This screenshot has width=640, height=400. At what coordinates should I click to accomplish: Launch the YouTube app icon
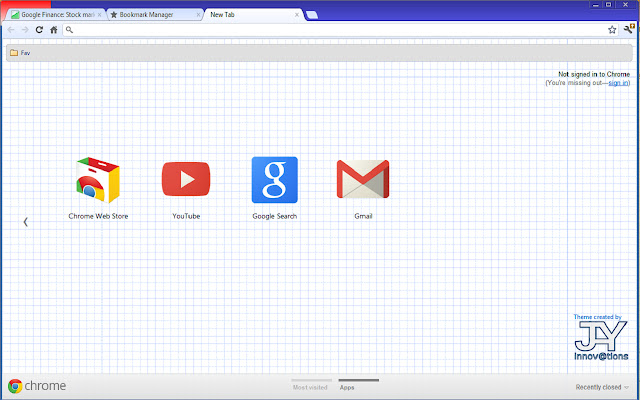pyautogui.click(x=186, y=179)
